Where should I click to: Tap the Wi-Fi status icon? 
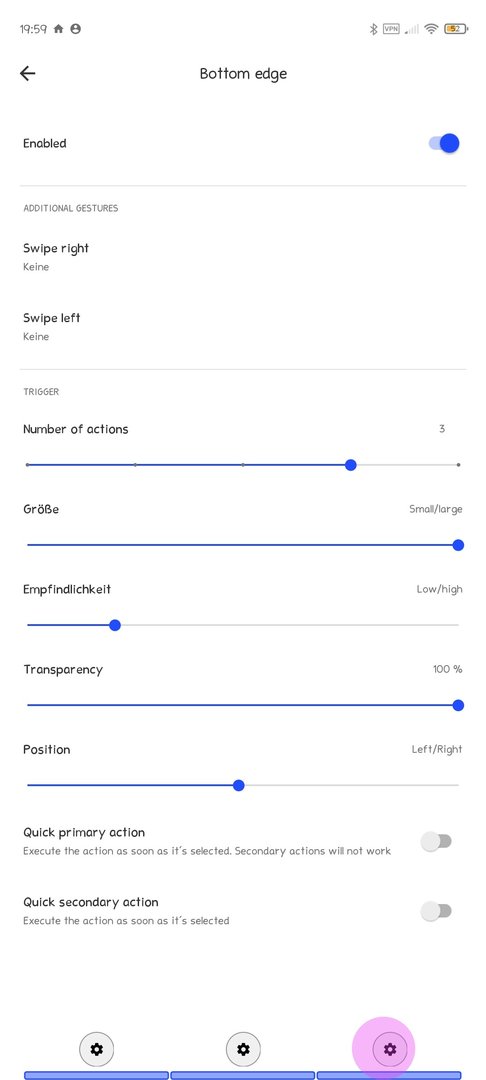[x=432, y=29]
